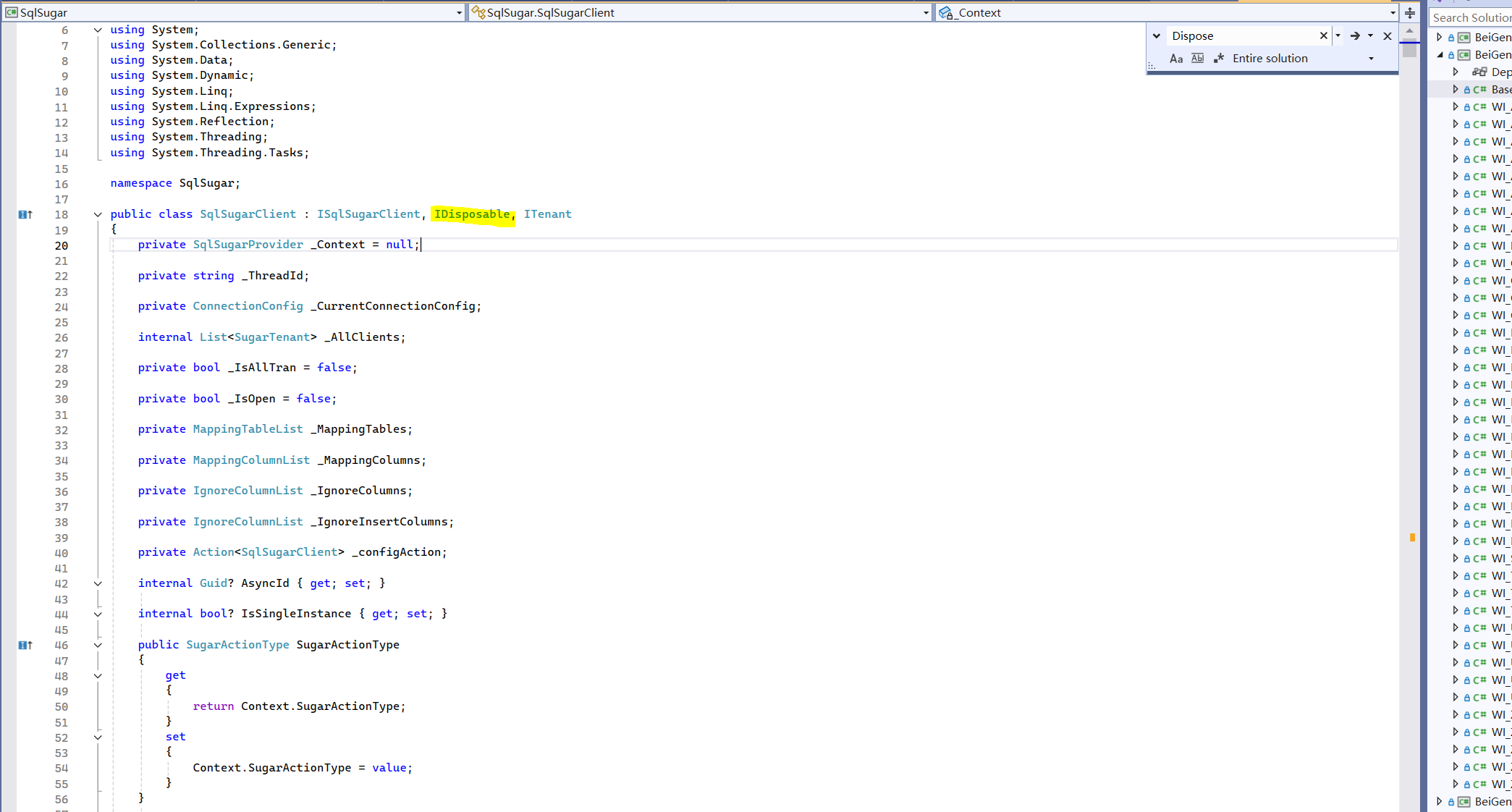Toggle Match case in find box
Image resolution: width=1512 pixels, height=812 pixels.
1176,59
